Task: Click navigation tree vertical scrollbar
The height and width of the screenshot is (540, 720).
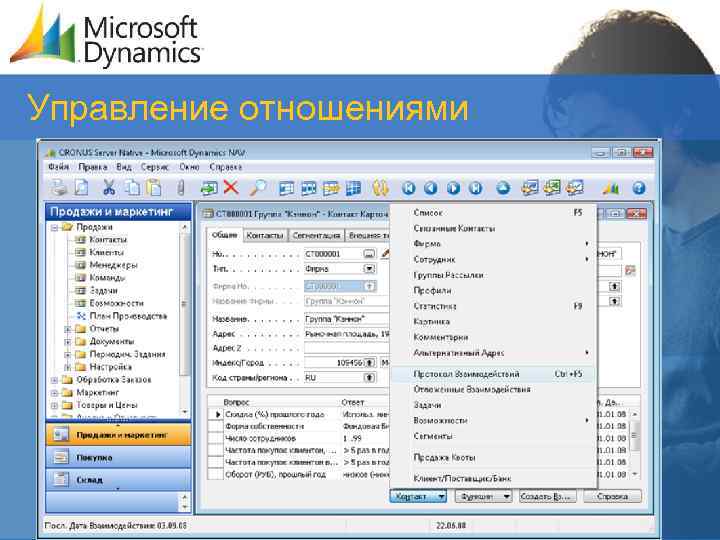Action: 184,319
